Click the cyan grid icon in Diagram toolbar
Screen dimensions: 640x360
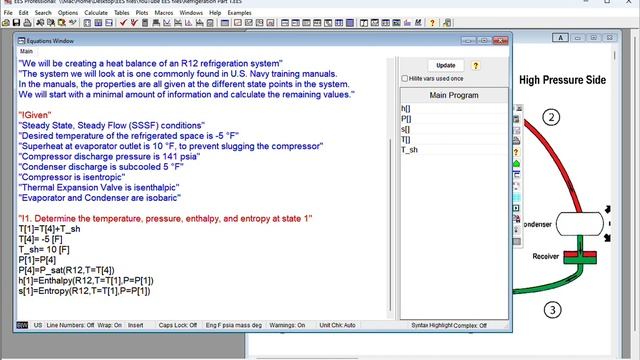[516, 198]
